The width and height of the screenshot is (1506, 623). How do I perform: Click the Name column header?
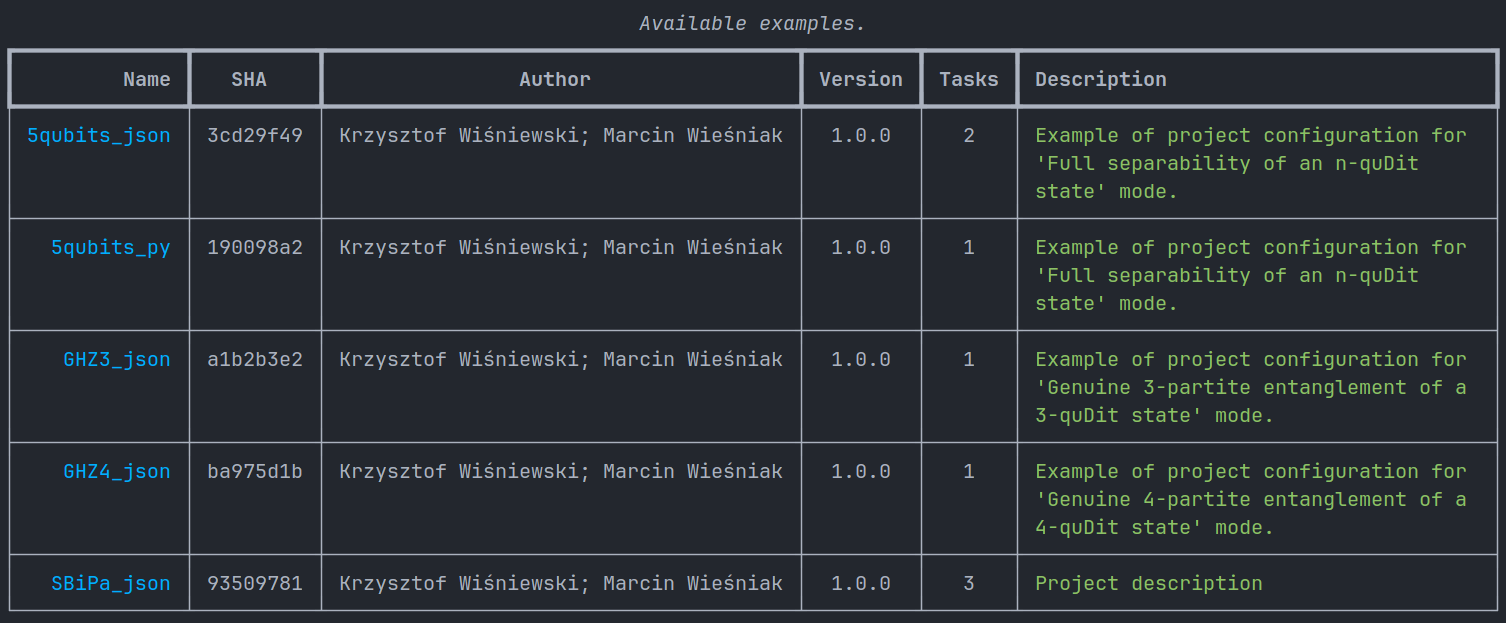(x=147, y=80)
